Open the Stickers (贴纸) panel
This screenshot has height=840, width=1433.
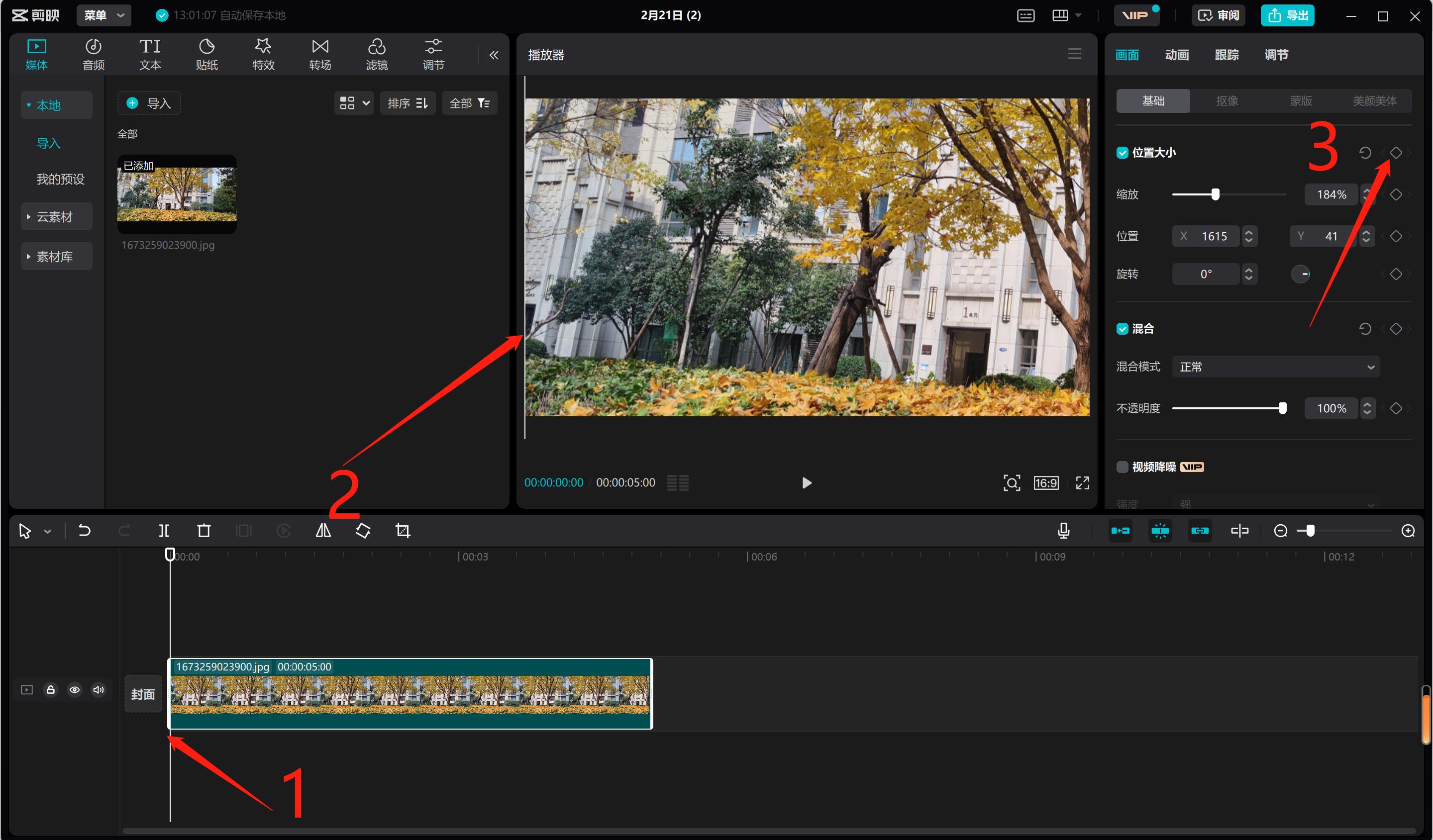[x=206, y=55]
